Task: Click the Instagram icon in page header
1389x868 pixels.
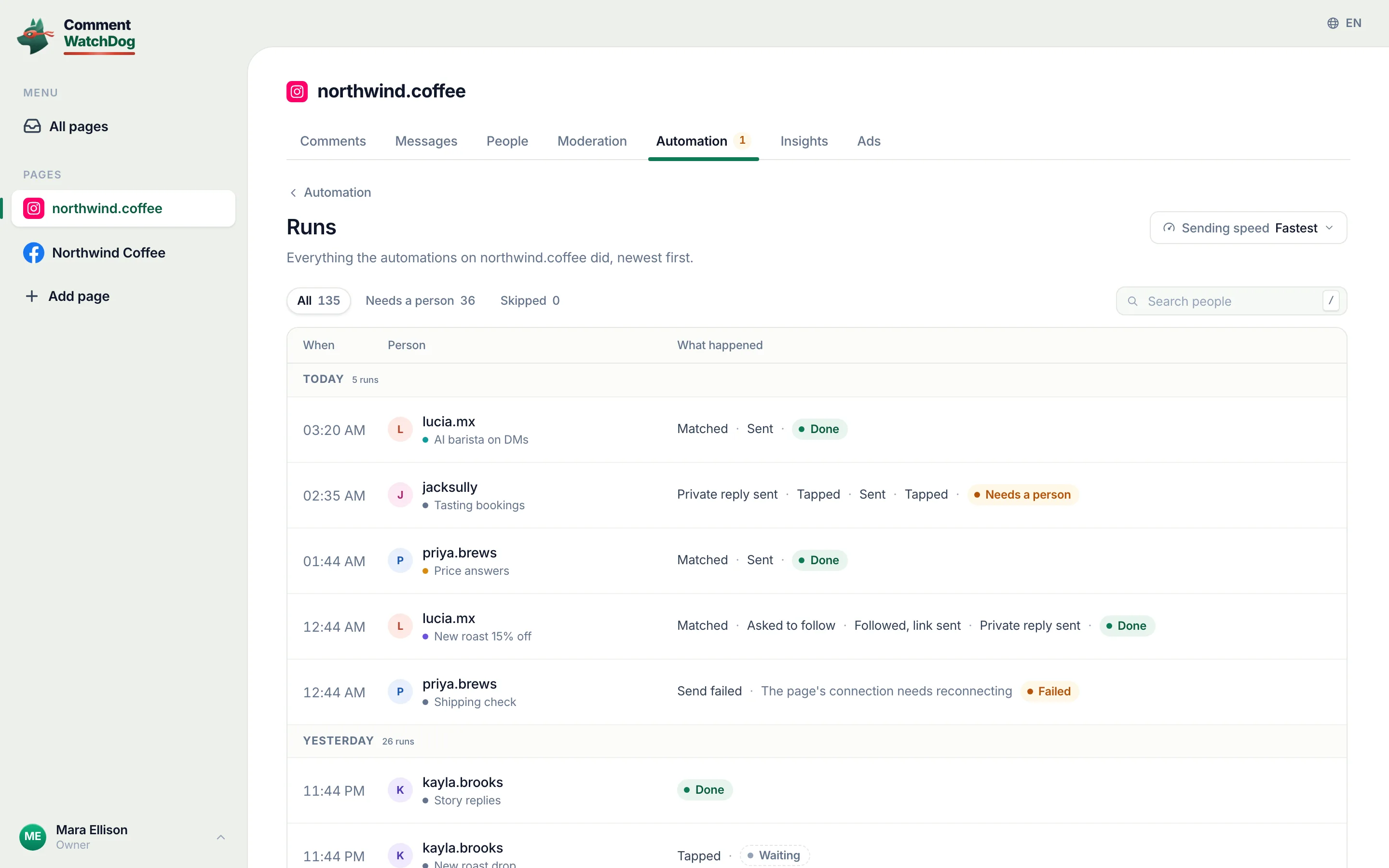Action: point(297,91)
